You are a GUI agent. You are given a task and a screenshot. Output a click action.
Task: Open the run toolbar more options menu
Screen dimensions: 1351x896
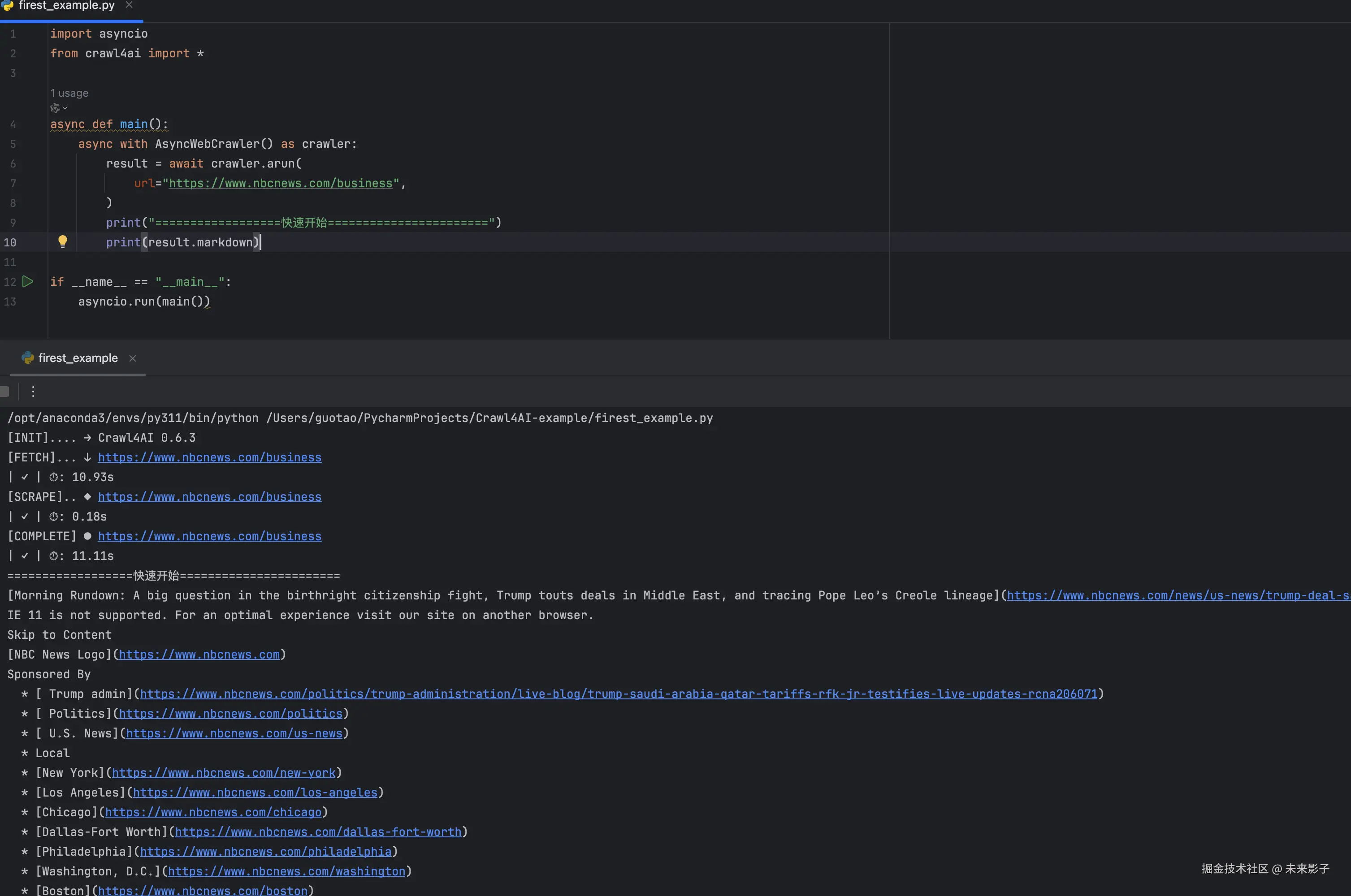click(33, 392)
